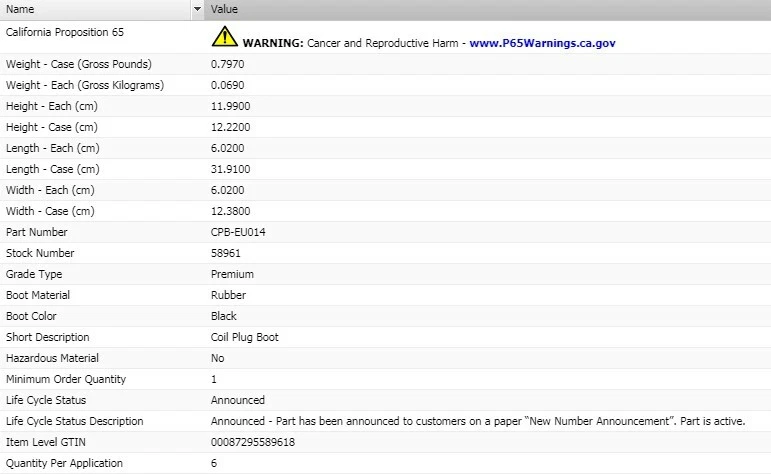Click the yellow warning triangle icon
Image resolution: width=771 pixels, height=474 pixels.
(224, 36)
